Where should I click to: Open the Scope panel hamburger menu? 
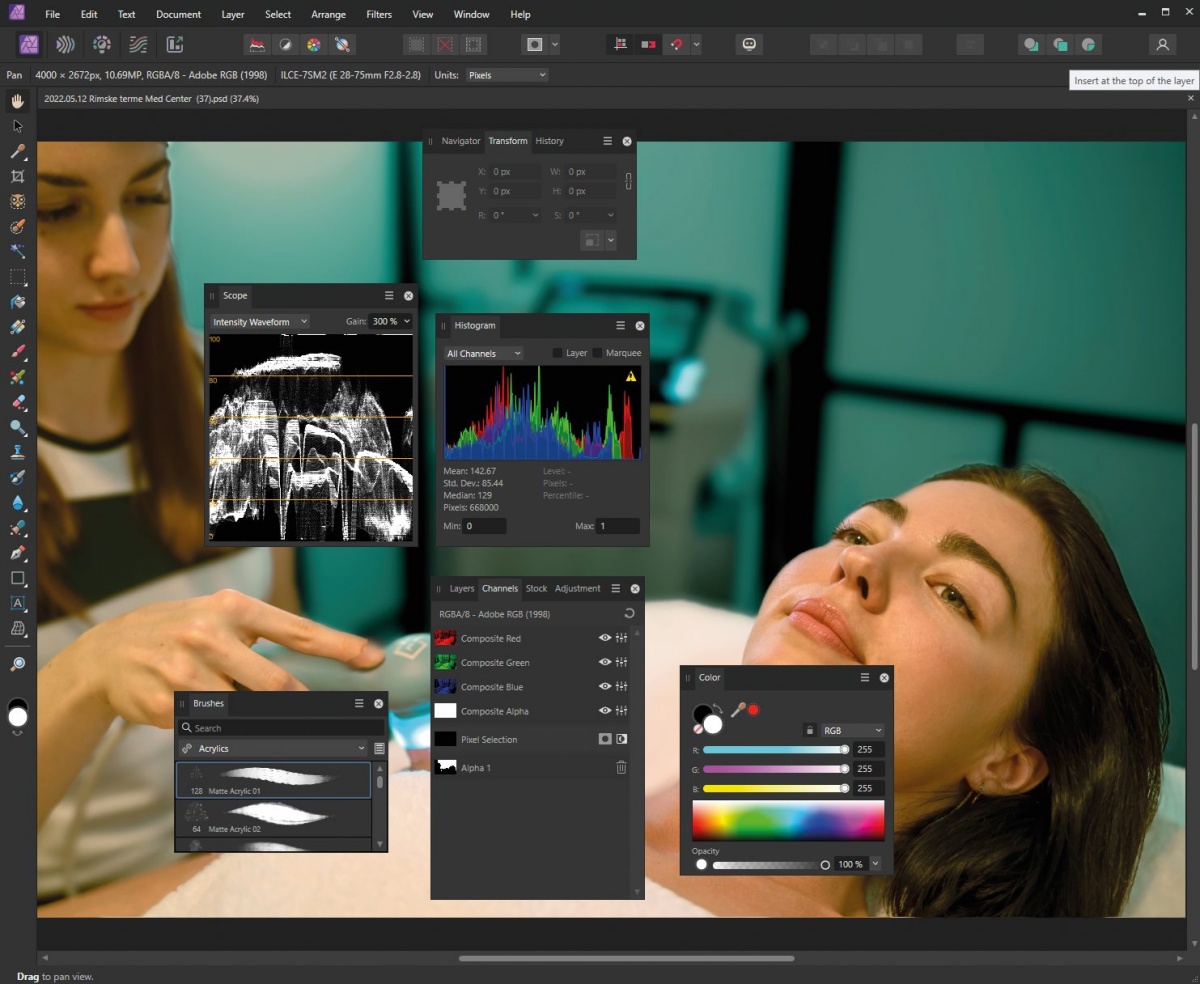pyautogui.click(x=389, y=296)
